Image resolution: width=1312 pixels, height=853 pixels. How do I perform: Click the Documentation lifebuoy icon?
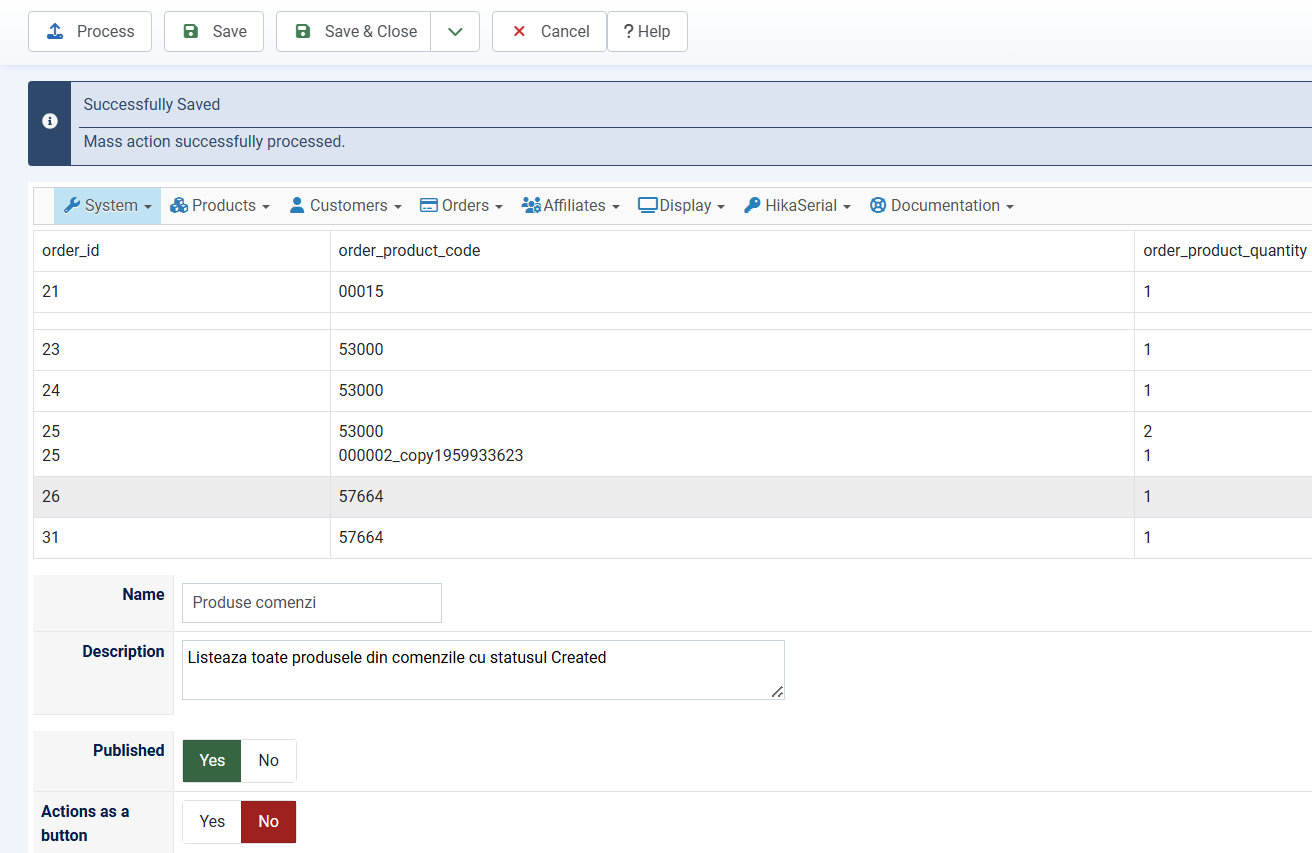click(x=878, y=205)
